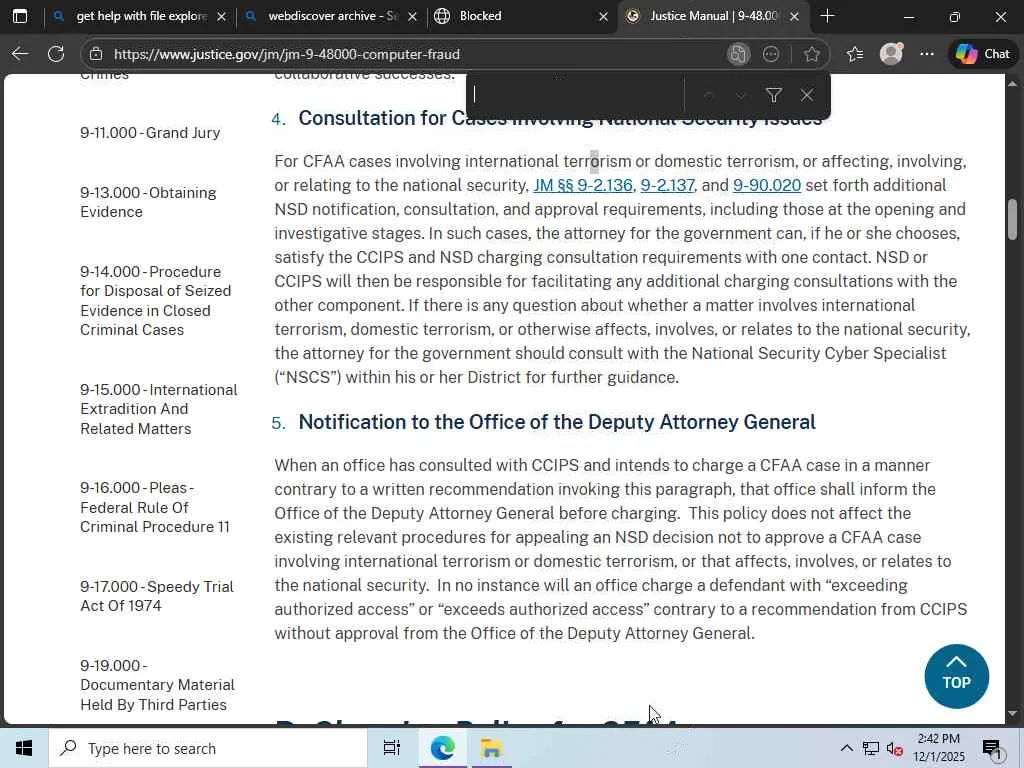Close the 'get help with file explorer' tab
Viewport: 1024px width, 768px height.
coord(221,16)
